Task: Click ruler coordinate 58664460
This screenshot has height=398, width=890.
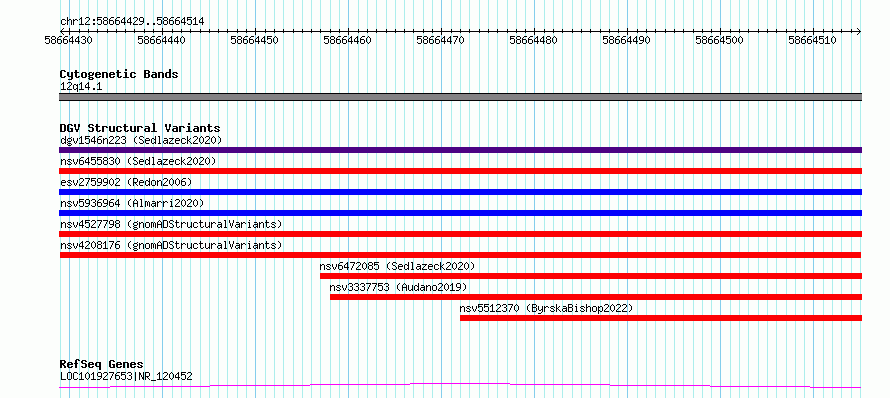Action: click(348, 40)
